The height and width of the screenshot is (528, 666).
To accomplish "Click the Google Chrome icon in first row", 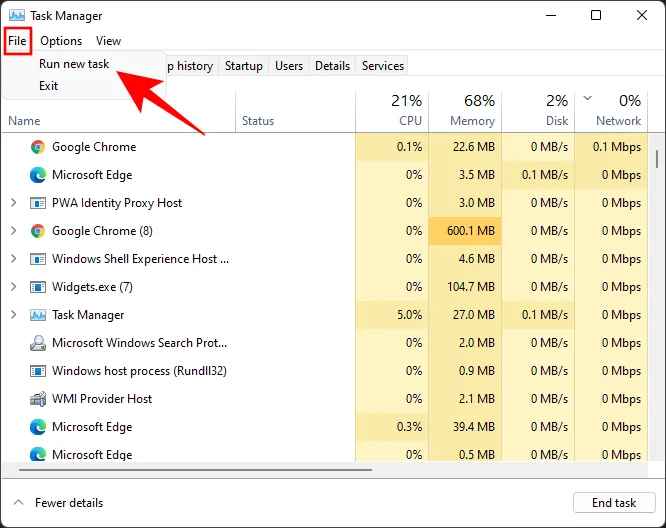I will [38, 147].
